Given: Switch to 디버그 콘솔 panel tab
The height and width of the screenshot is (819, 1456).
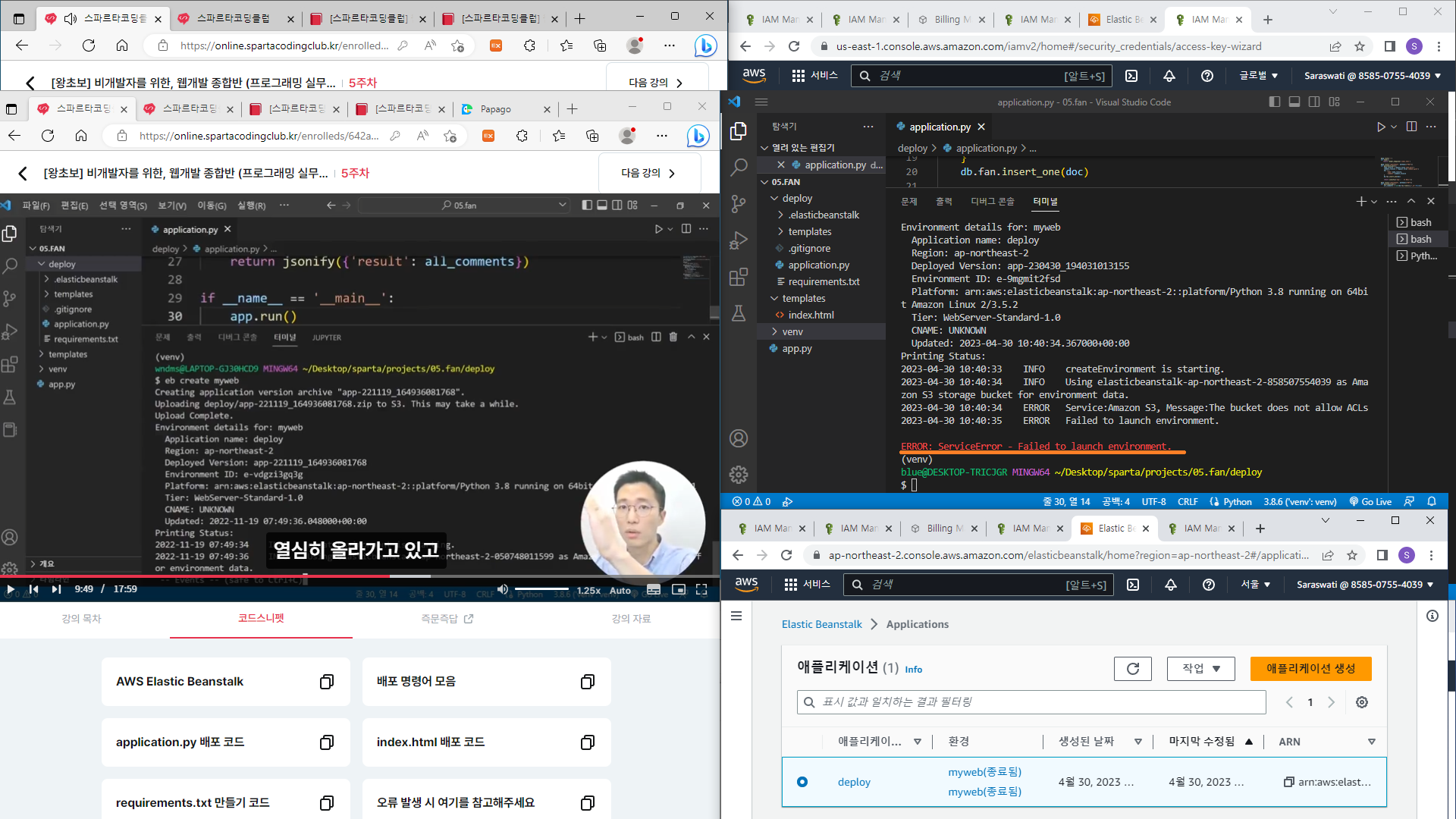Looking at the screenshot, I should (992, 201).
